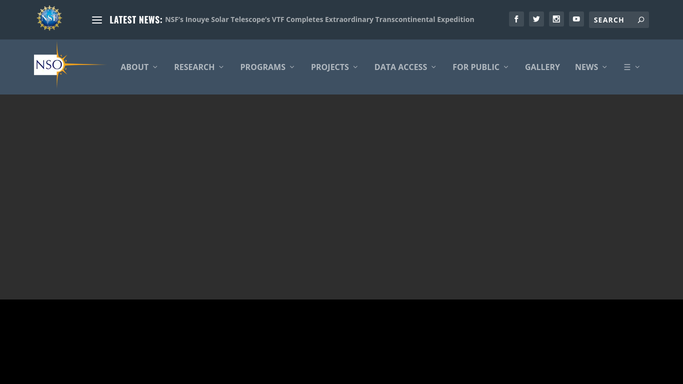
Task: Open the Instagram social icon
Action: [556, 19]
